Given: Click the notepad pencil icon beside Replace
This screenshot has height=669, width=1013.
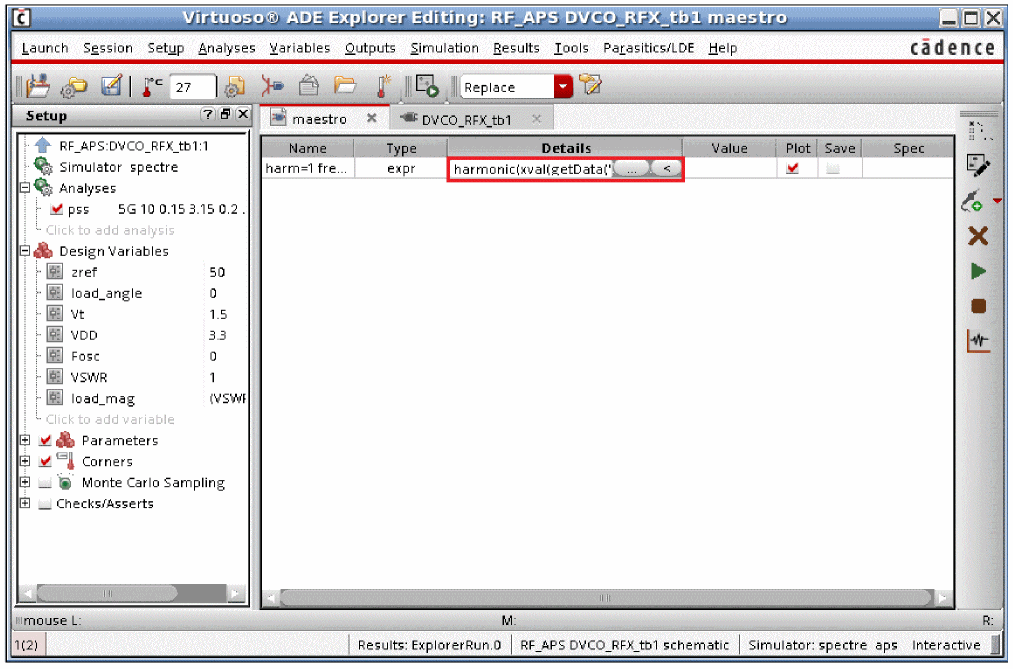Looking at the screenshot, I should pyautogui.click(x=590, y=85).
